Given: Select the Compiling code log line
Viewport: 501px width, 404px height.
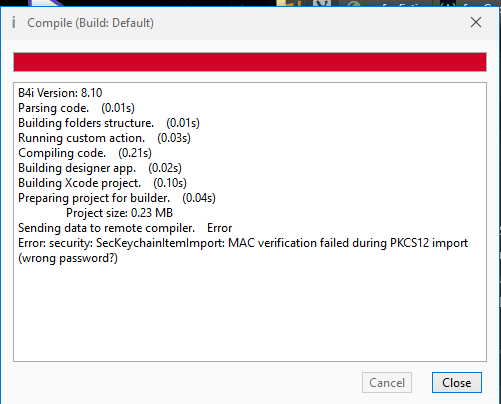Looking at the screenshot, I should (85, 153).
